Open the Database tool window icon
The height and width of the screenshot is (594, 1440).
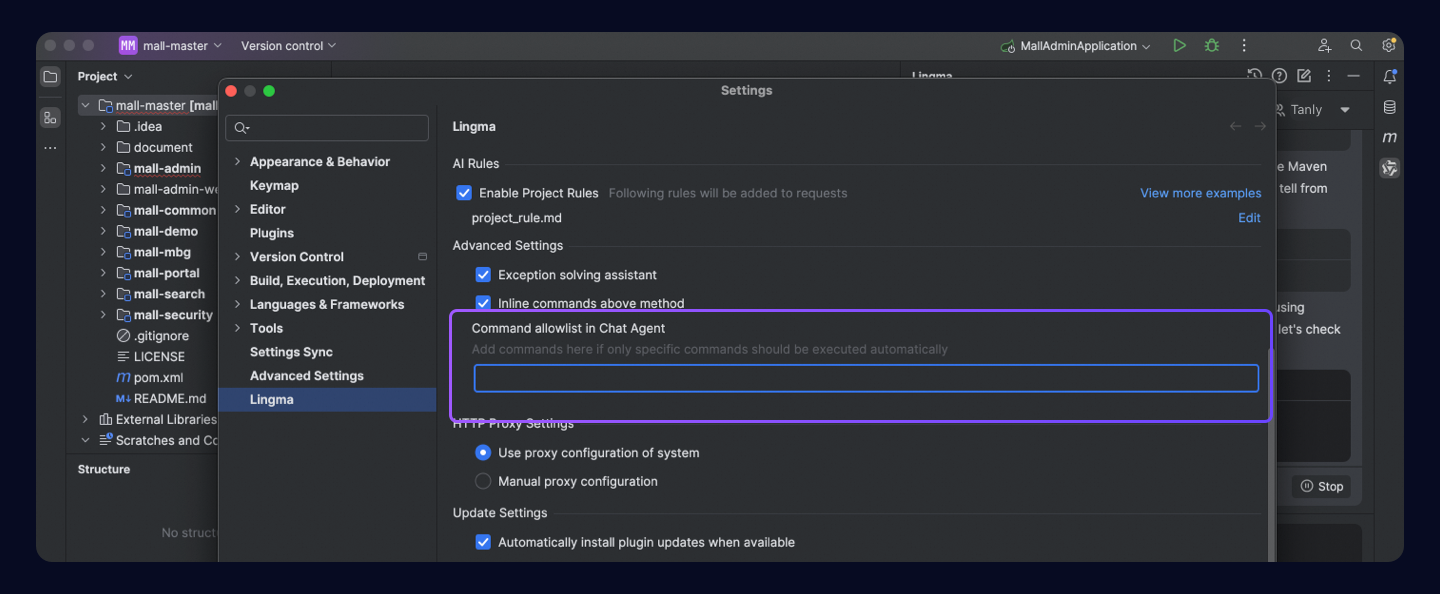(x=1389, y=107)
